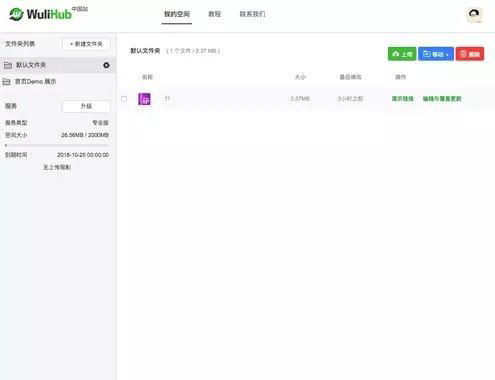Open the 联系我们 tab
The image size is (495, 380).
[252, 14]
